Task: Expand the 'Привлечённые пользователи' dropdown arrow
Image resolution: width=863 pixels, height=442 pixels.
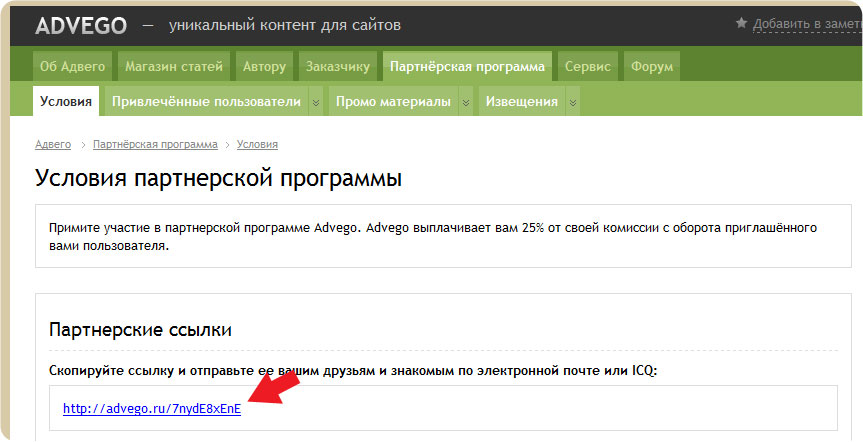Action: coord(316,102)
